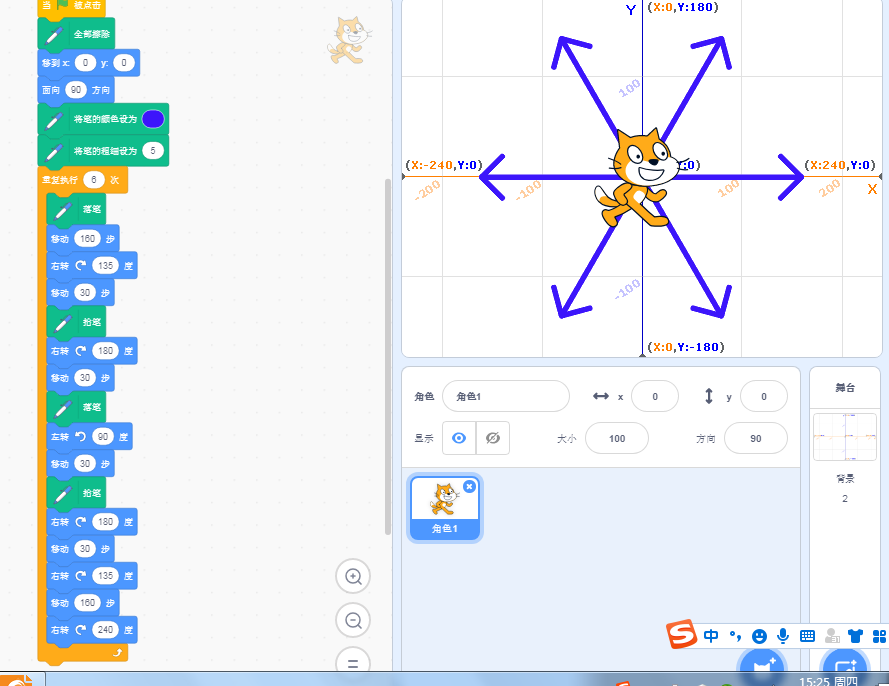The width and height of the screenshot is (889, 686).
Task: Click the workspace vertical scrollbar
Action: (388, 357)
